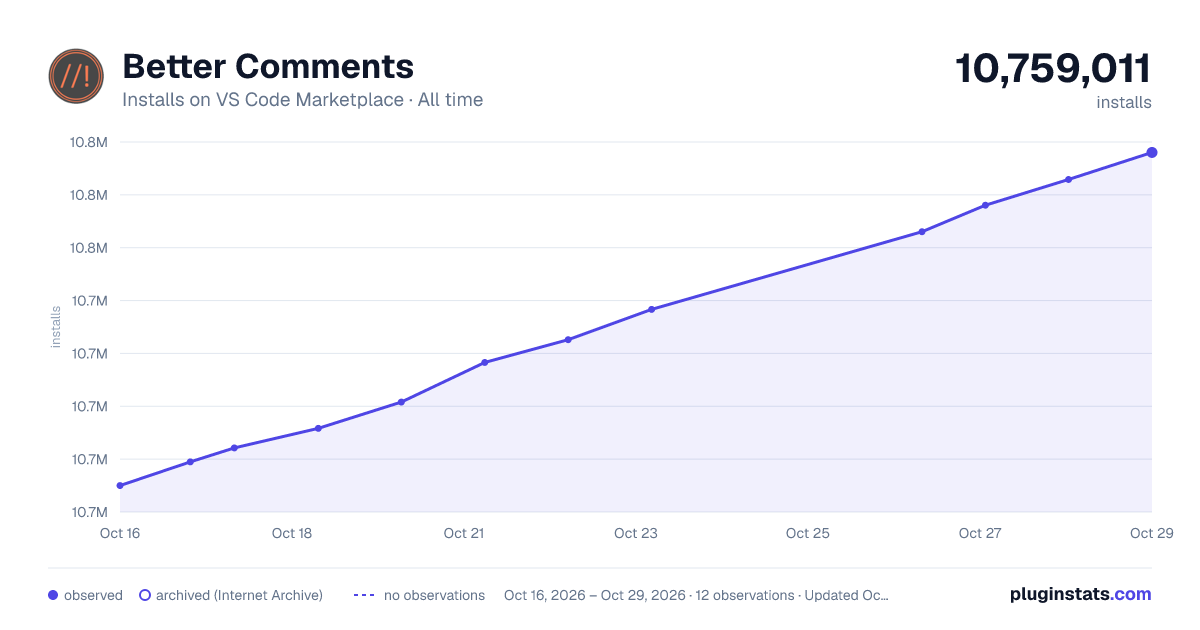Select the data point above Oct 23
1200x630 pixels.
(x=651, y=309)
